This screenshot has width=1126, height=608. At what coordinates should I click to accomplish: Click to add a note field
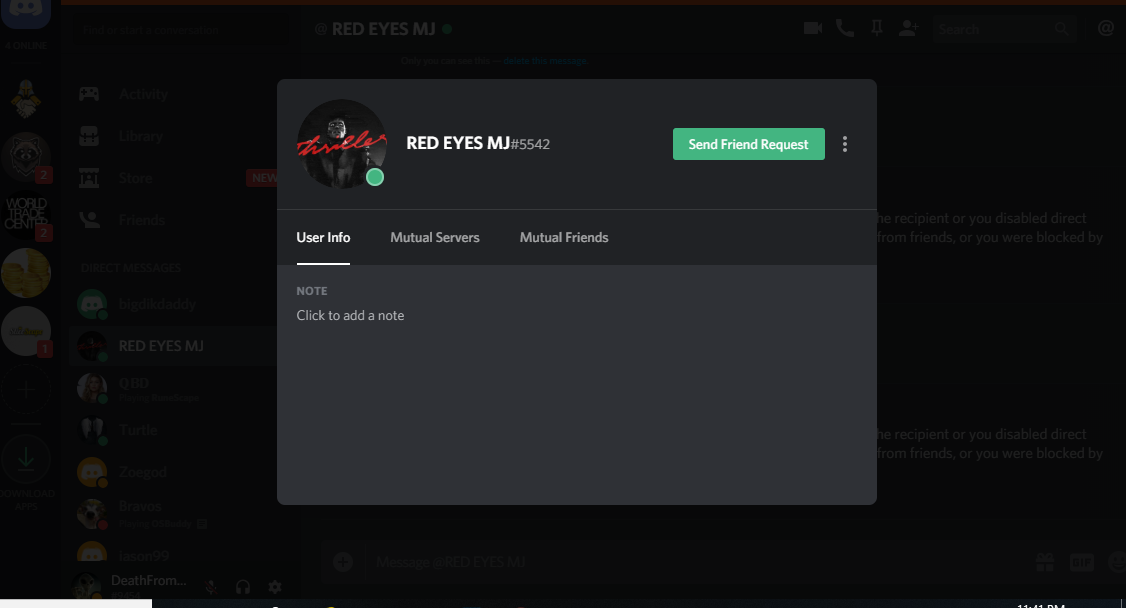(350, 316)
